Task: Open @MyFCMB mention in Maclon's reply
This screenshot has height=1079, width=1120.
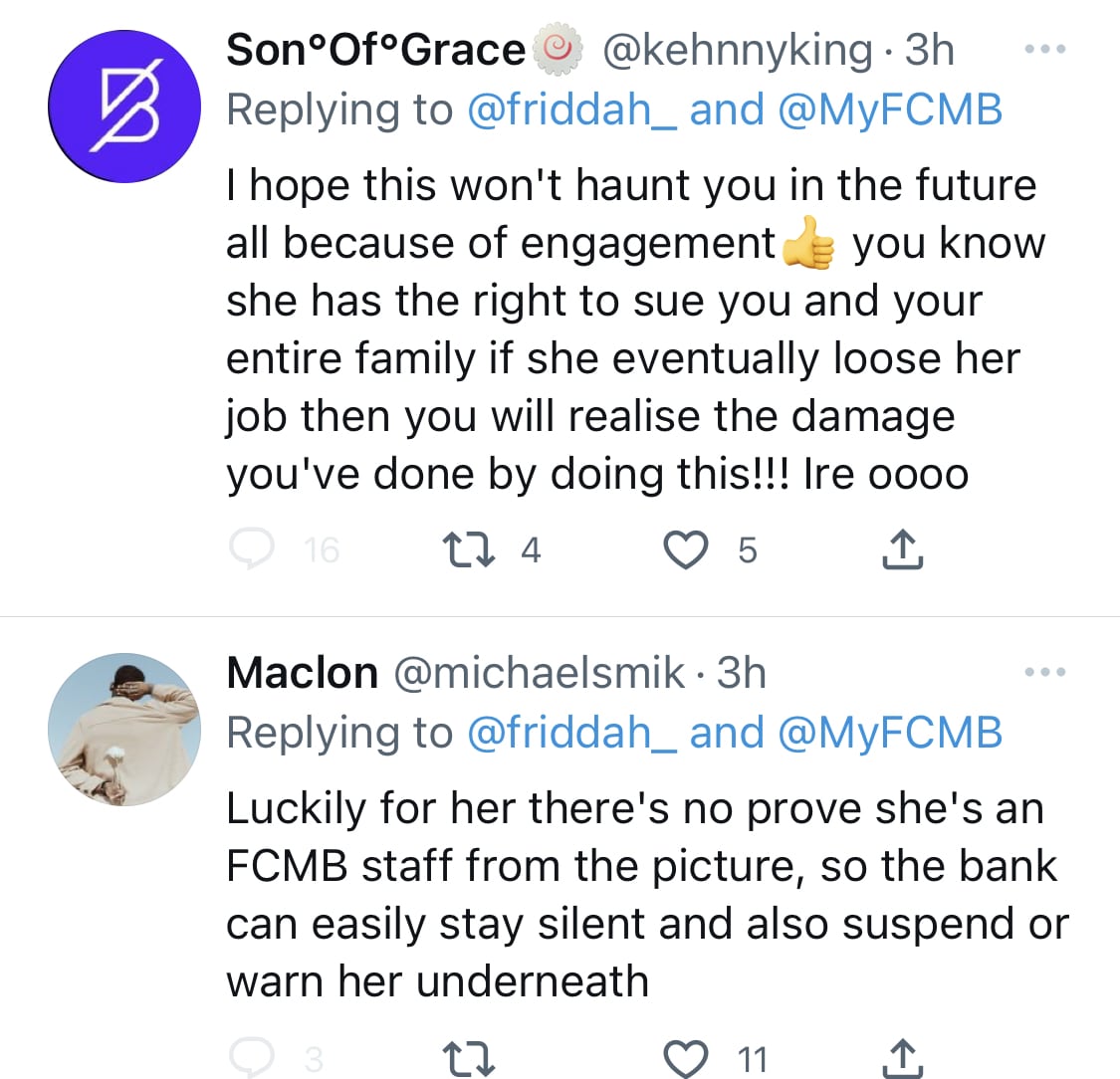Action: (x=888, y=734)
